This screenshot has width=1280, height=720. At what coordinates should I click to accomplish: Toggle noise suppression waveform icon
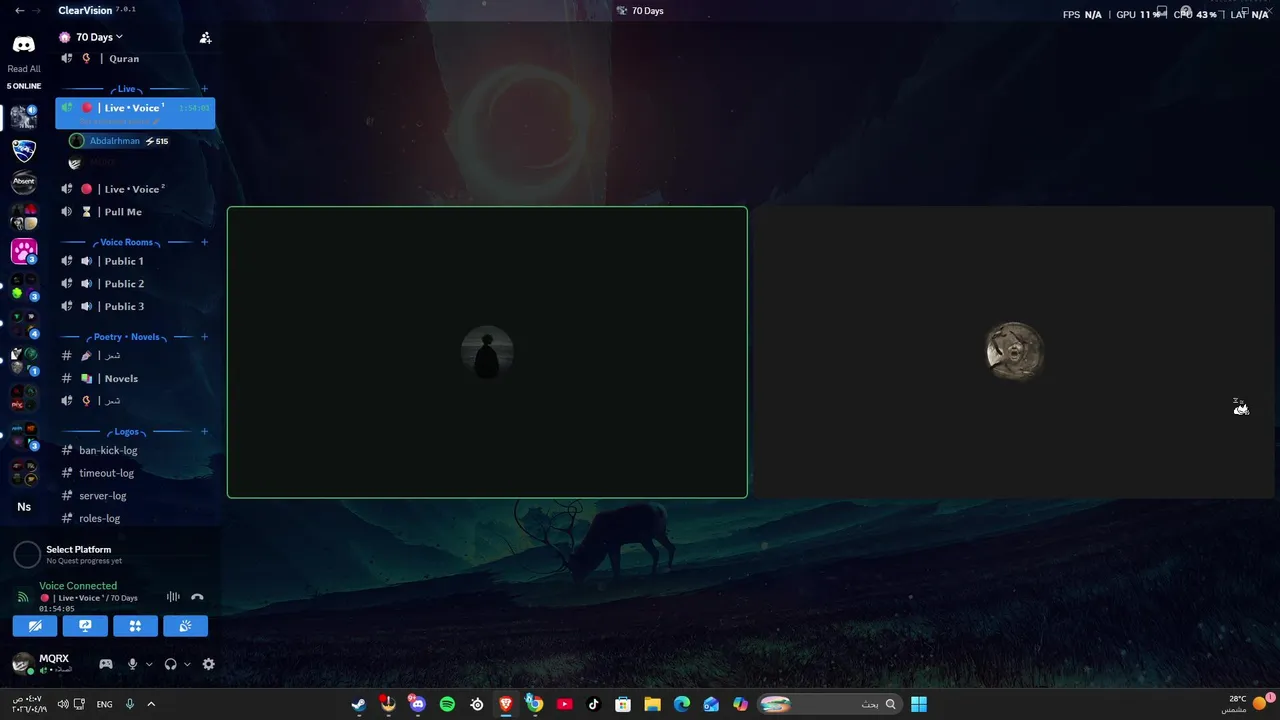coord(173,597)
